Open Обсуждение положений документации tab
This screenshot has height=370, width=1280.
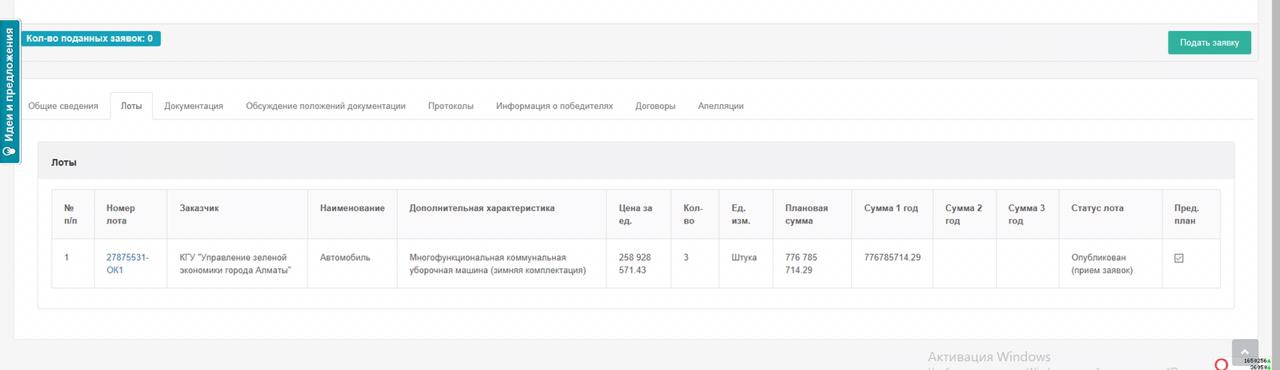point(326,106)
